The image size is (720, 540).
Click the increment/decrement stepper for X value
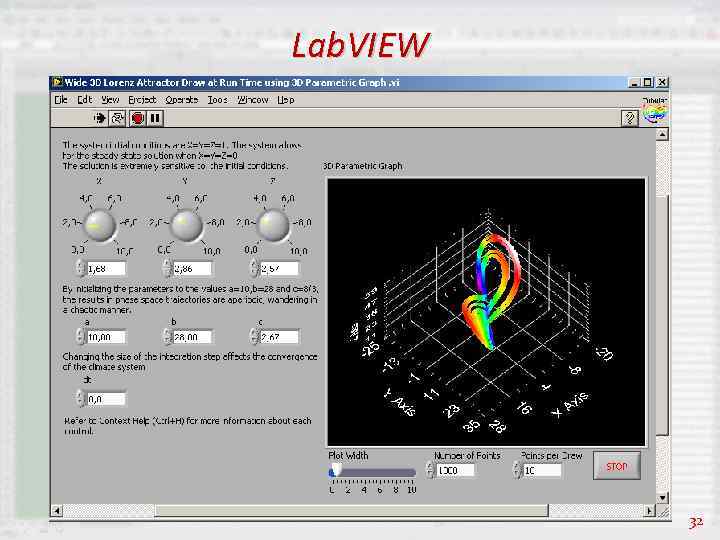tap(81, 268)
